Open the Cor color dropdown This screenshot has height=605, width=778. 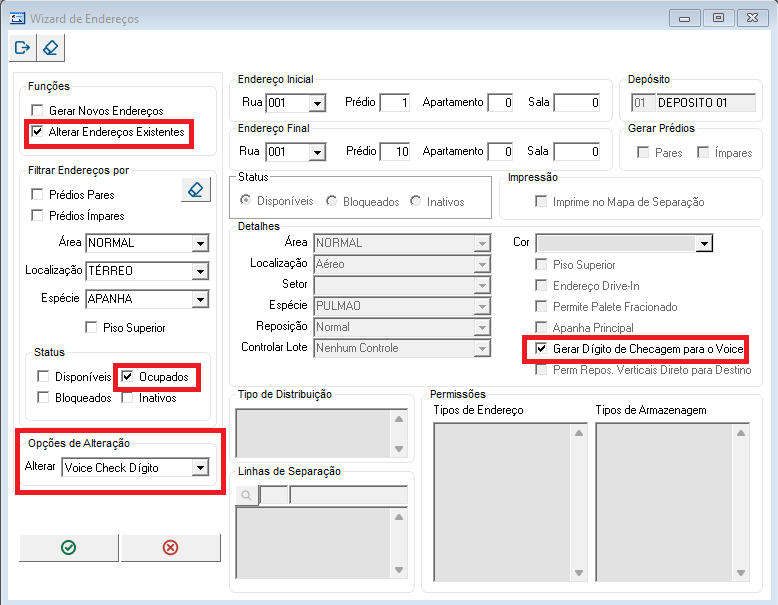click(704, 243)
